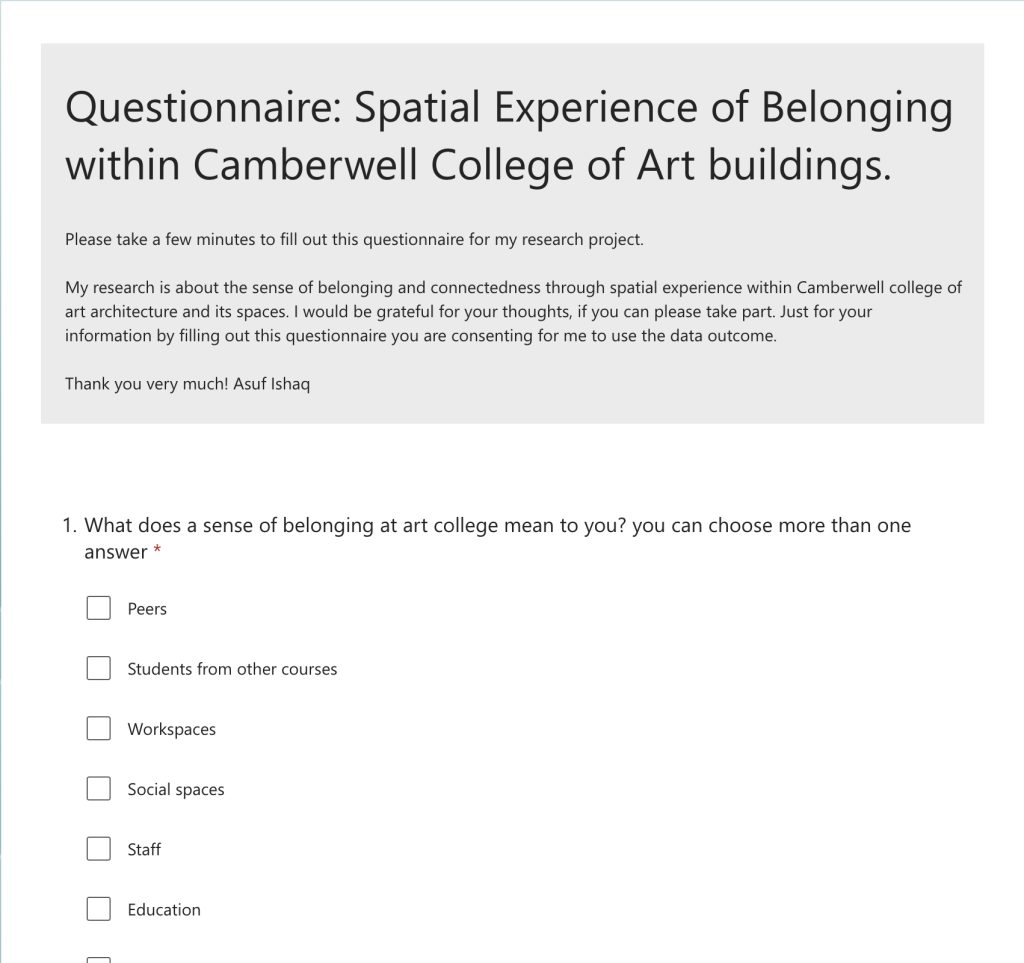
Task: Click the Please take a few minutes sentence
Action: tap(354, 240)
